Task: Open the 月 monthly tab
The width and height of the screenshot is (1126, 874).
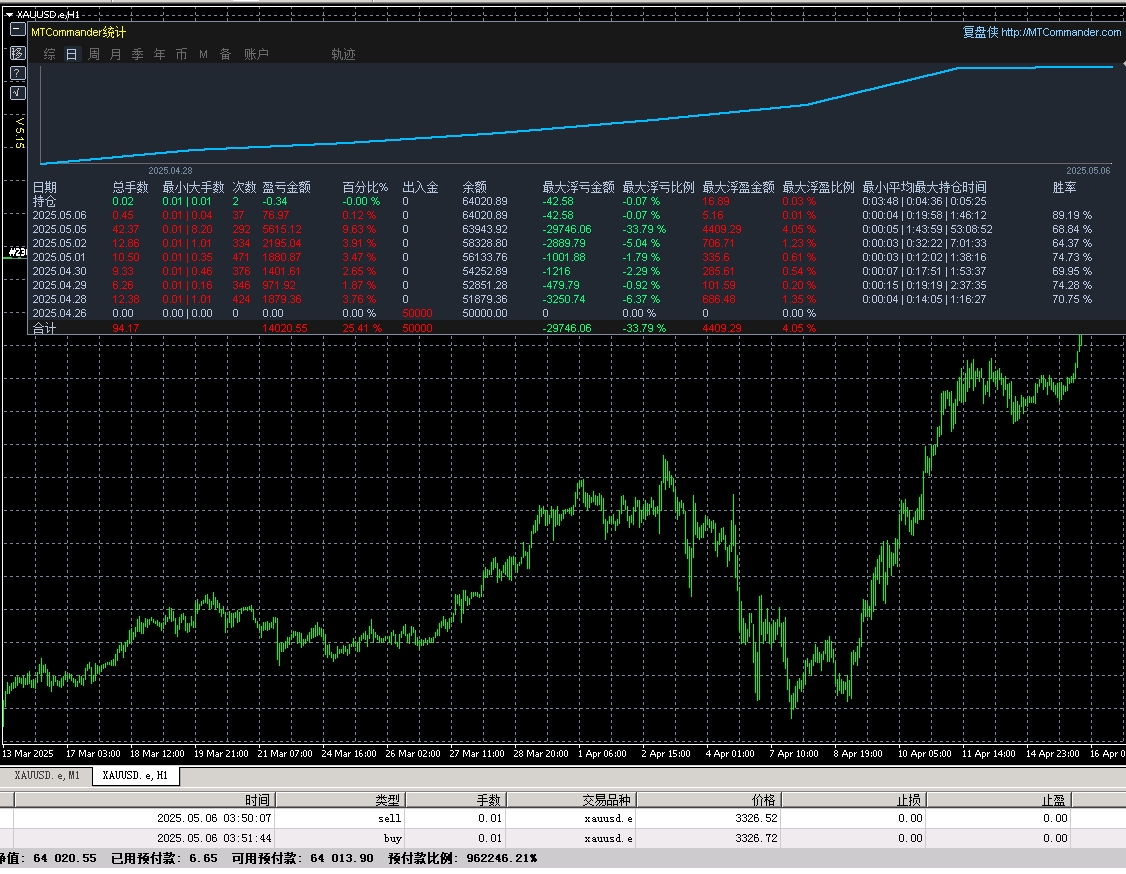Action: click(116, 55)
